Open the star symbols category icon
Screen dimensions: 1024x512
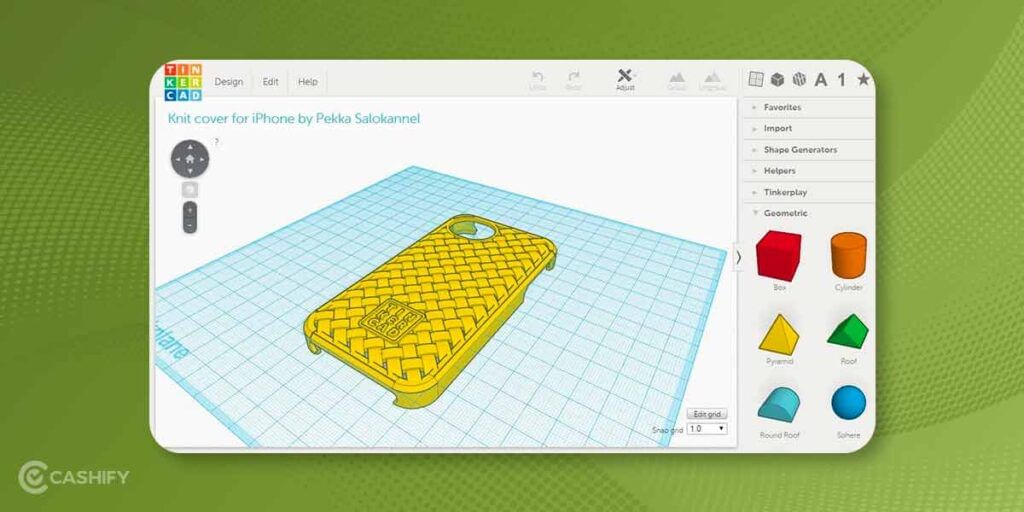(x=863, y=80)
